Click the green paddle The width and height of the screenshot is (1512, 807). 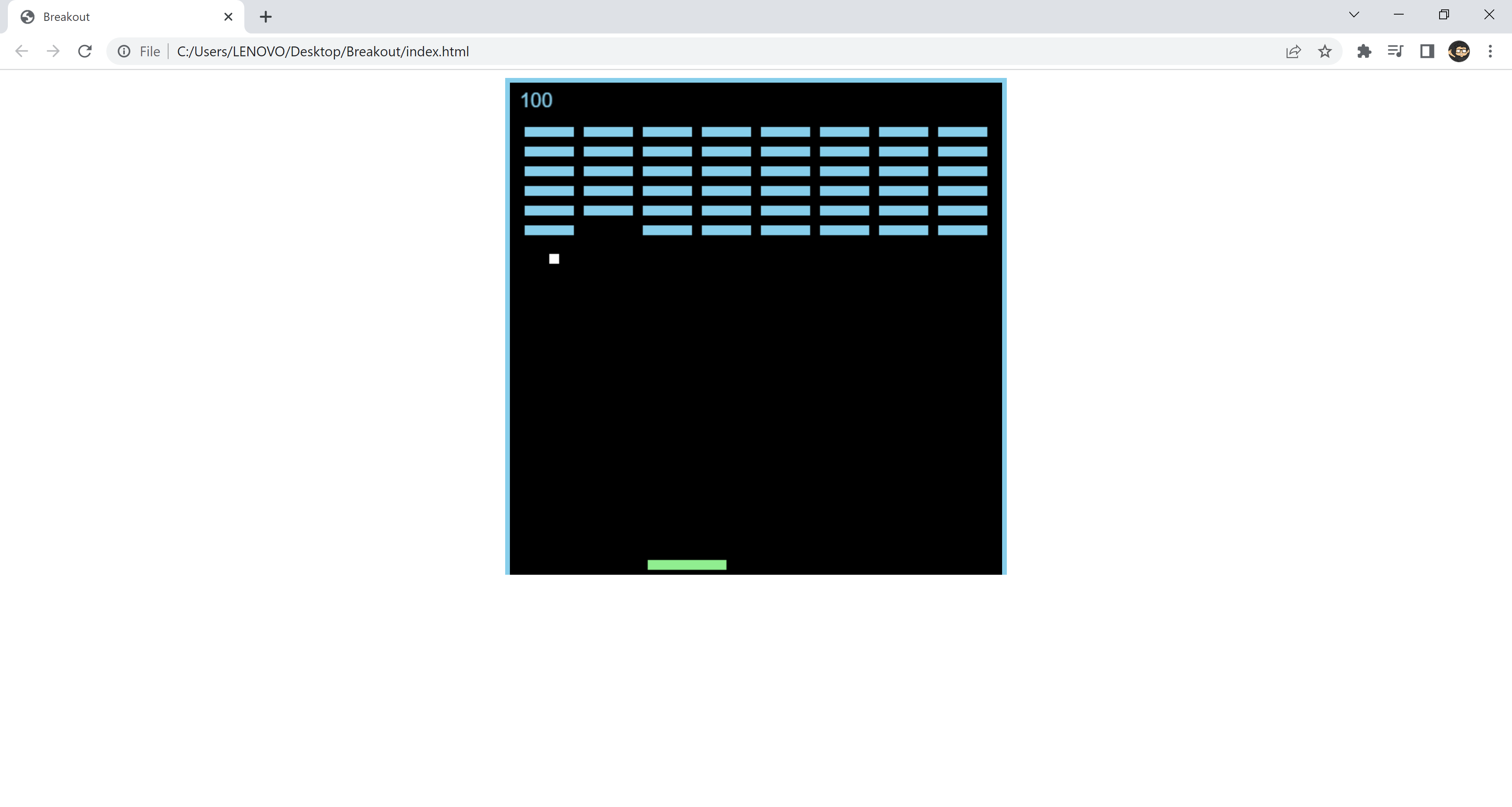tap(687, 565)
